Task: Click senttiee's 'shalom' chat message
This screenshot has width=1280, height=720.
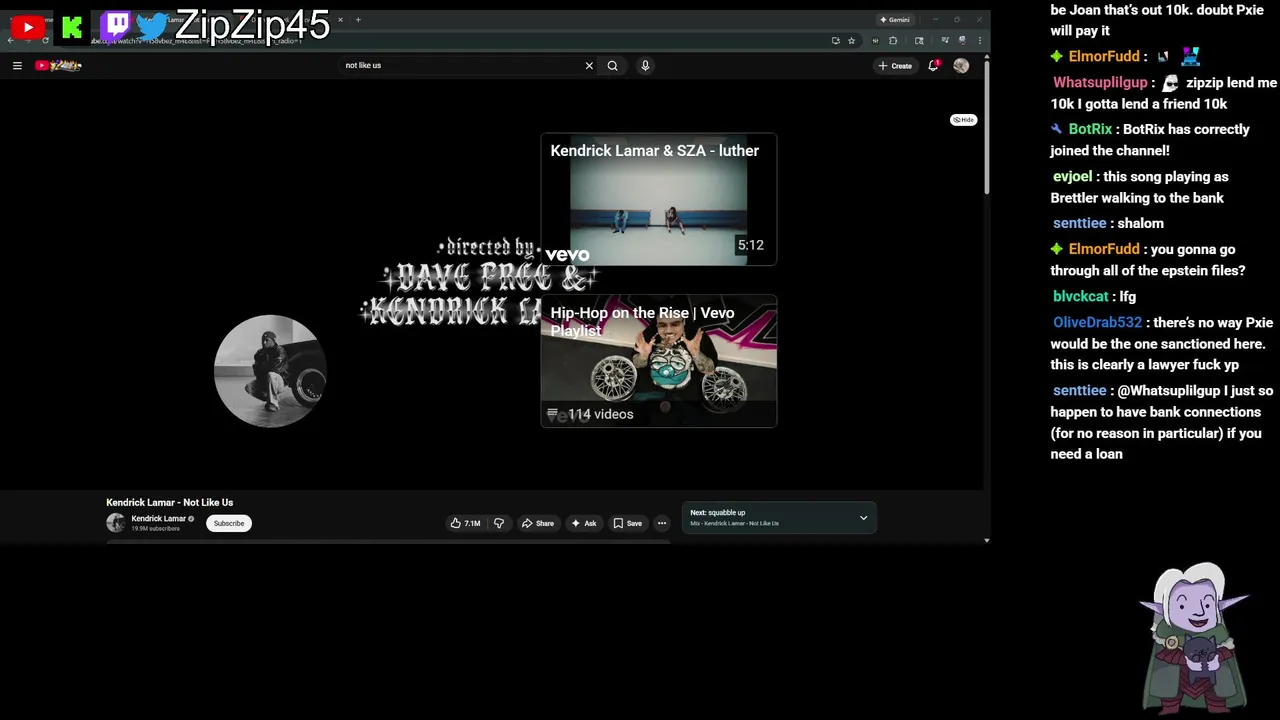Action: pyautogui.click(x=1140, y=223)
